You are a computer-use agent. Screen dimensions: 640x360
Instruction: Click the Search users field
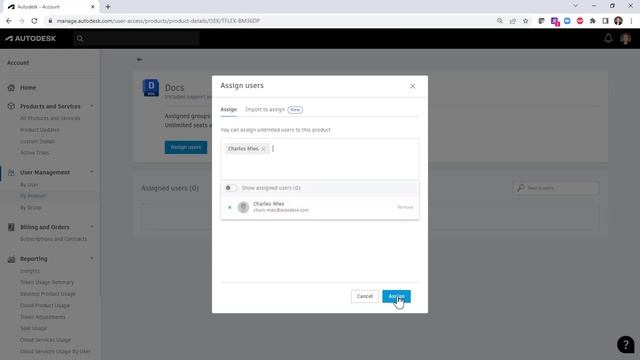tap(556, 188)
